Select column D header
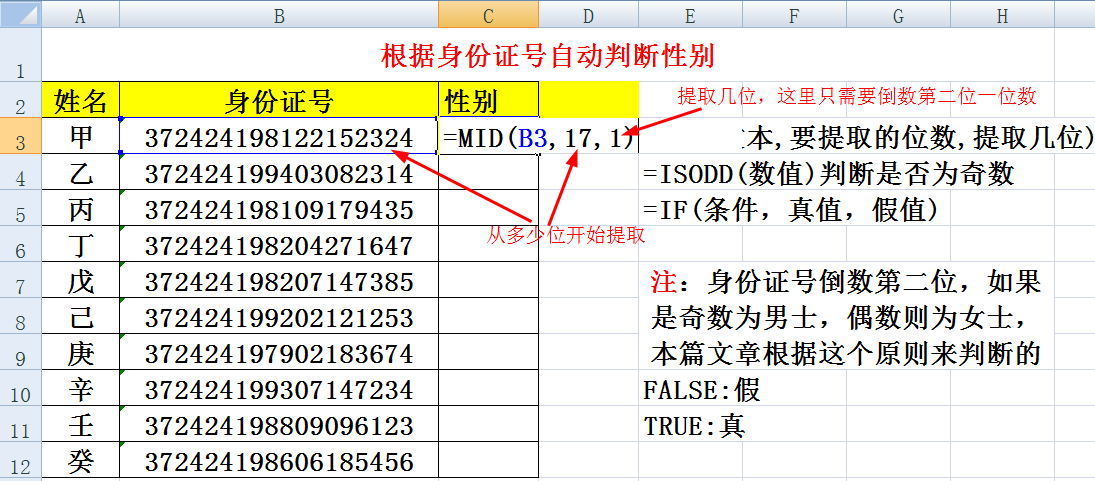Viewport: 1095px width, 481px height. click(588, 15)
